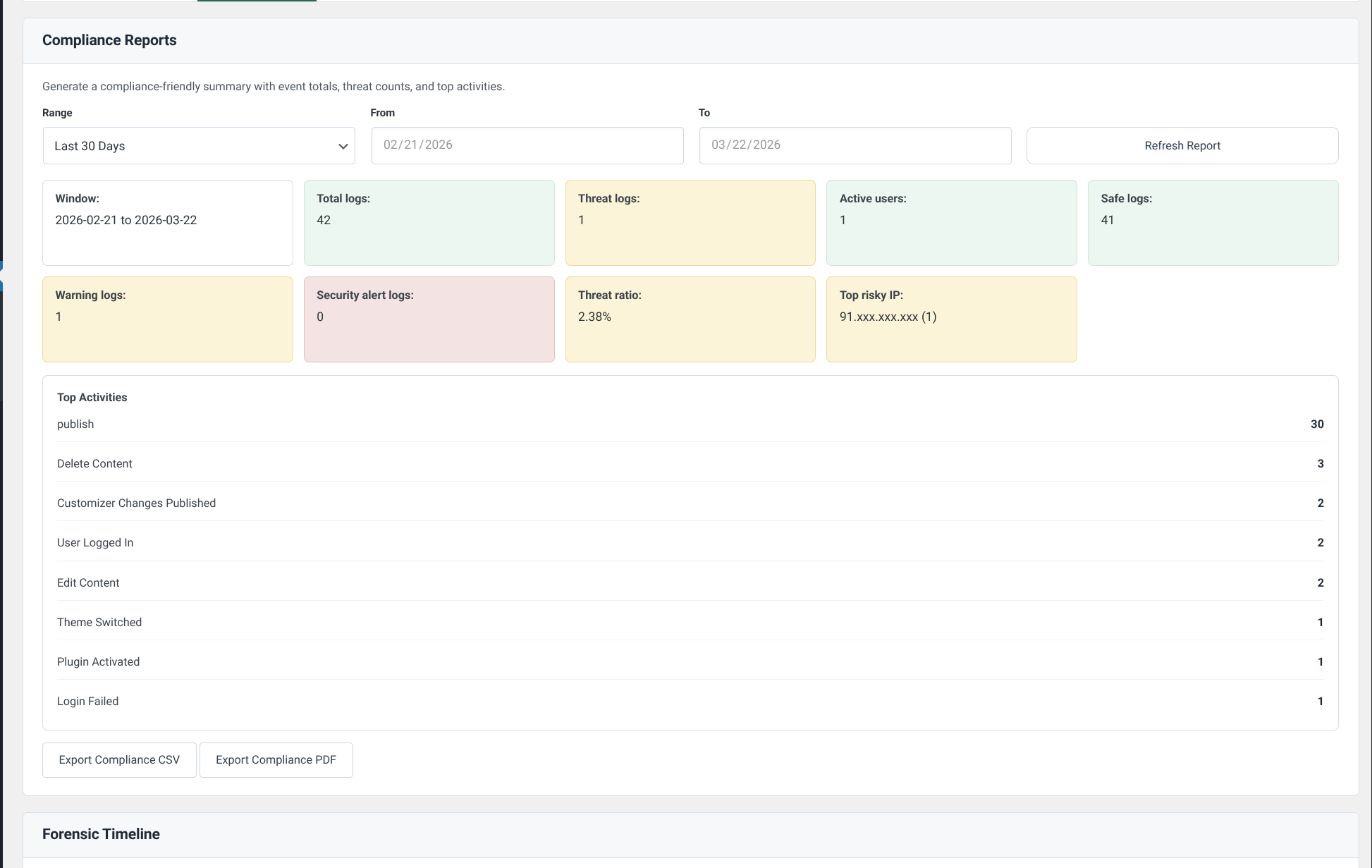Expand the date range selector chevron

tap(343, 145)
